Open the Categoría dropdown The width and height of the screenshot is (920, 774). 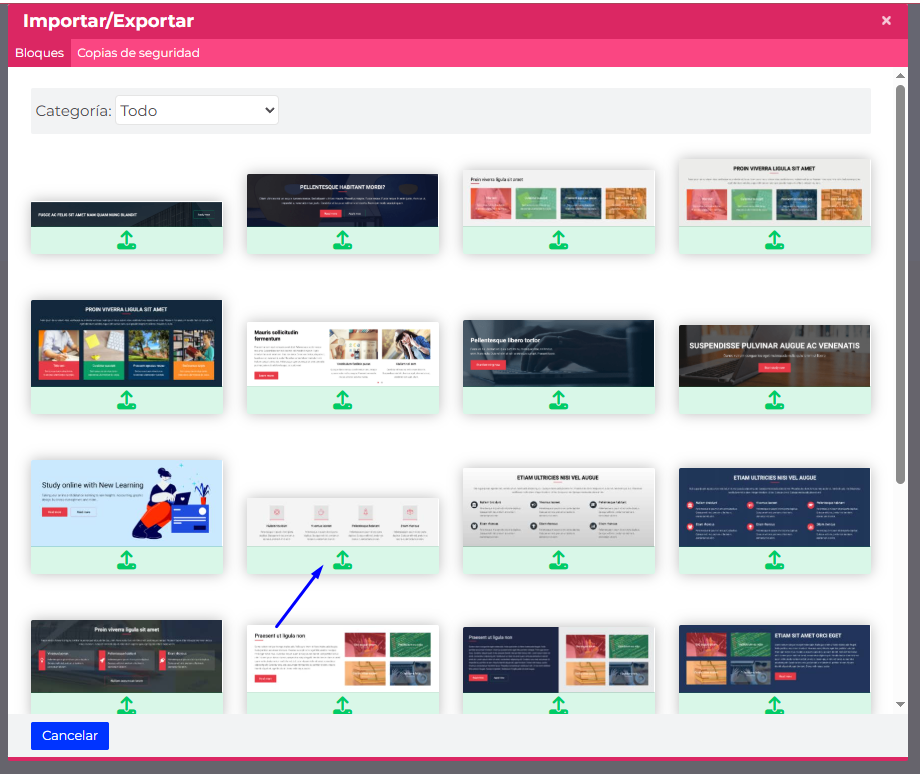(x=197, y=111)
